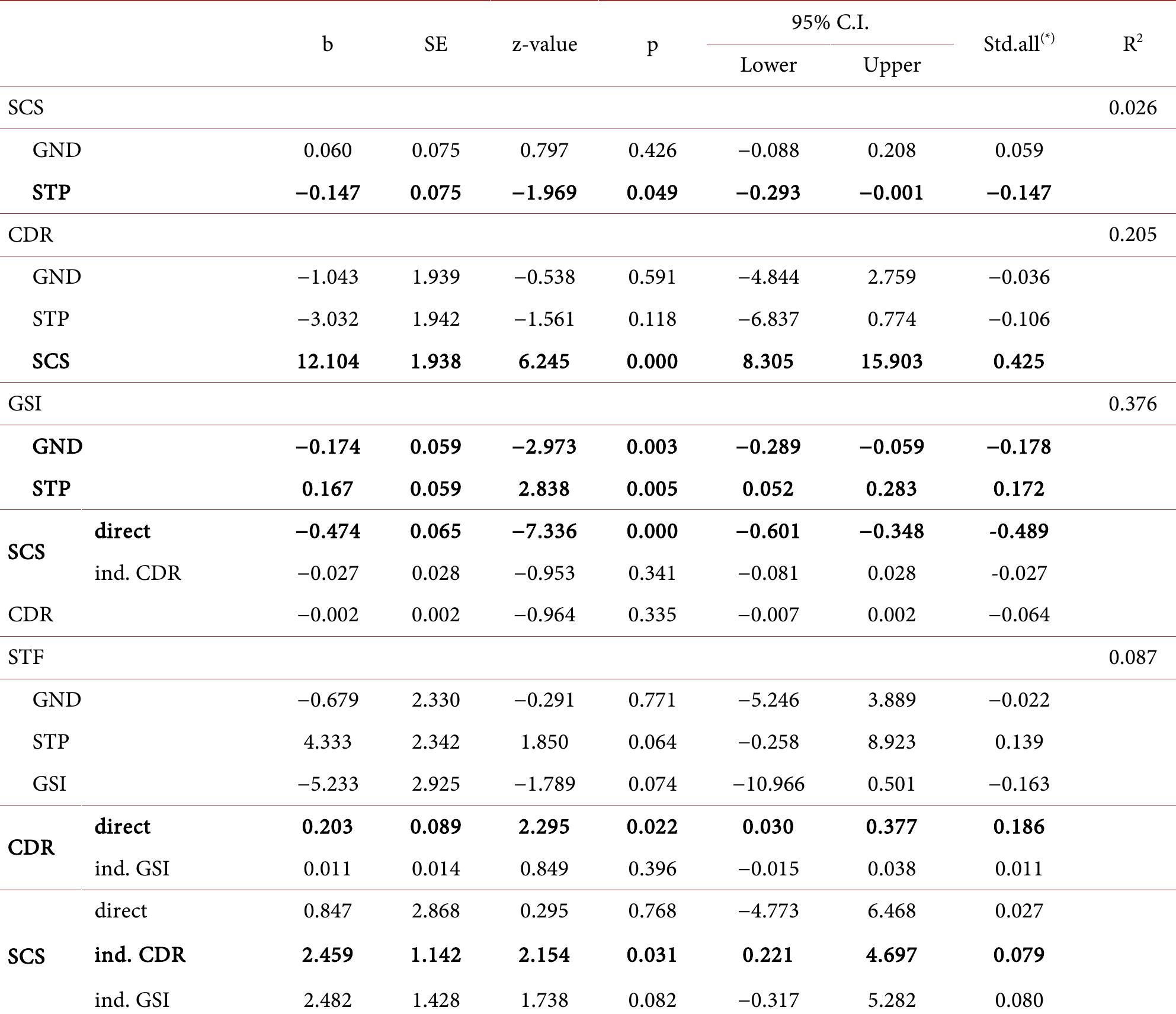Click the p column header
The image size is (1176, 1014).
[652, 46]
